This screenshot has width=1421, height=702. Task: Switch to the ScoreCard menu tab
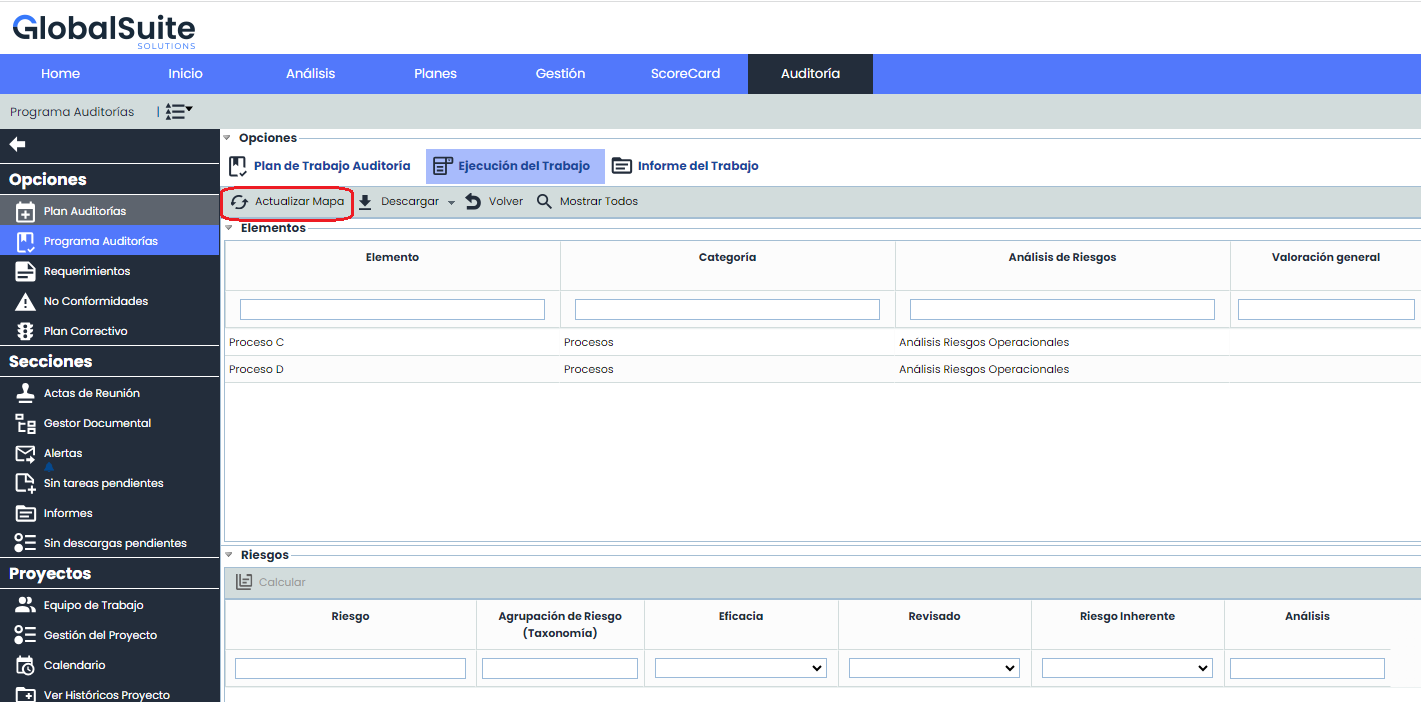coord(685,74)
